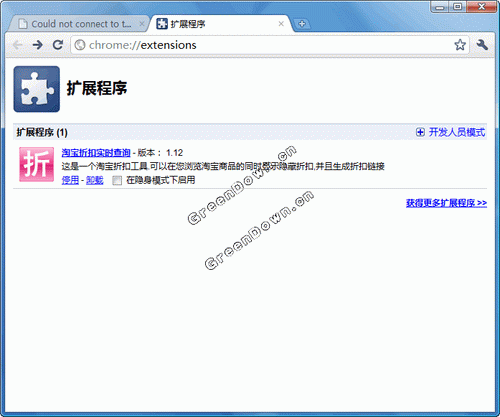Enable the 在隐身模式下启用 checkbox

(x=117, y=181)
